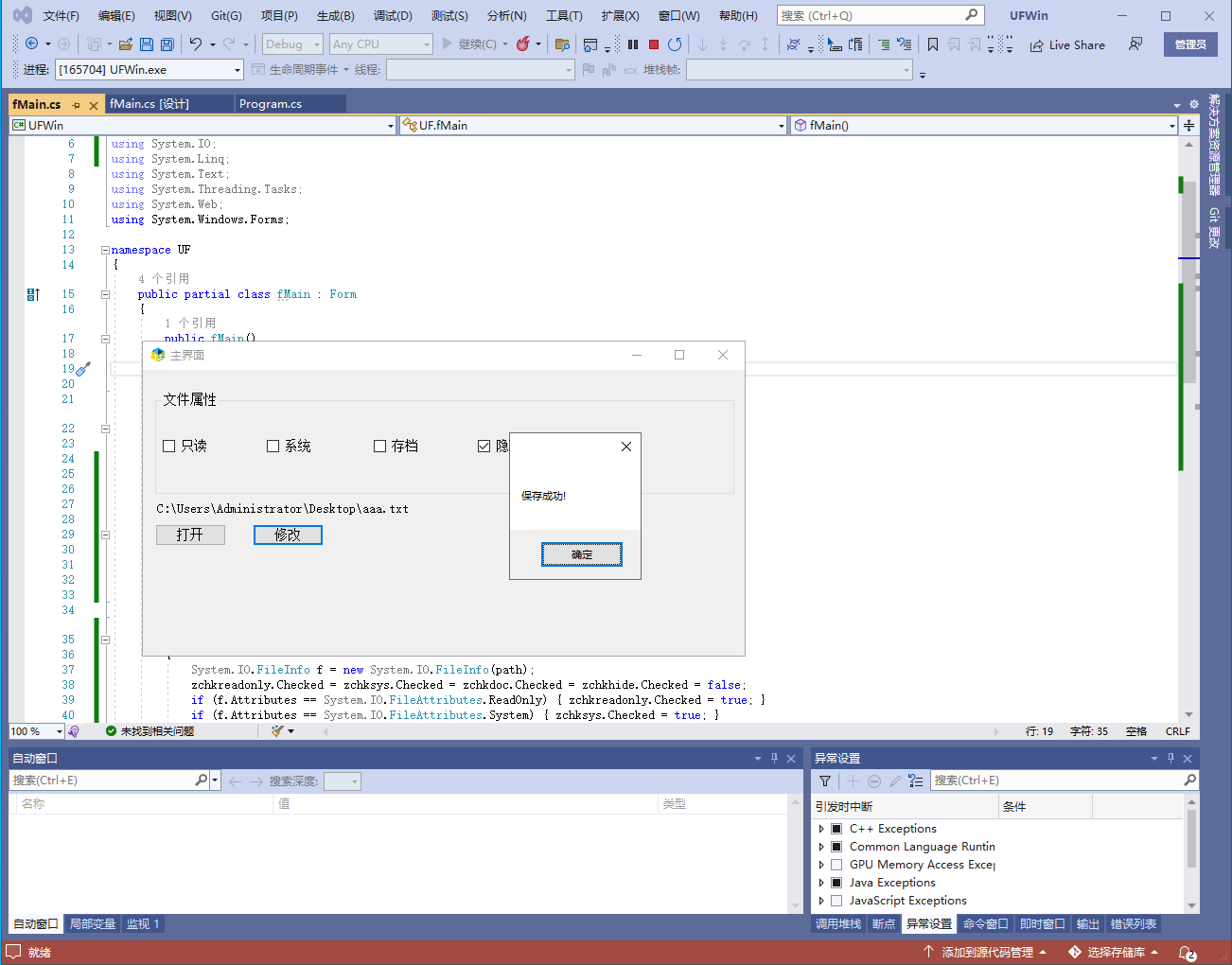The height and width of the screenshot is (965, 1232).
Task: Click the filter icon in exception settings
Action: pos(825,781)
